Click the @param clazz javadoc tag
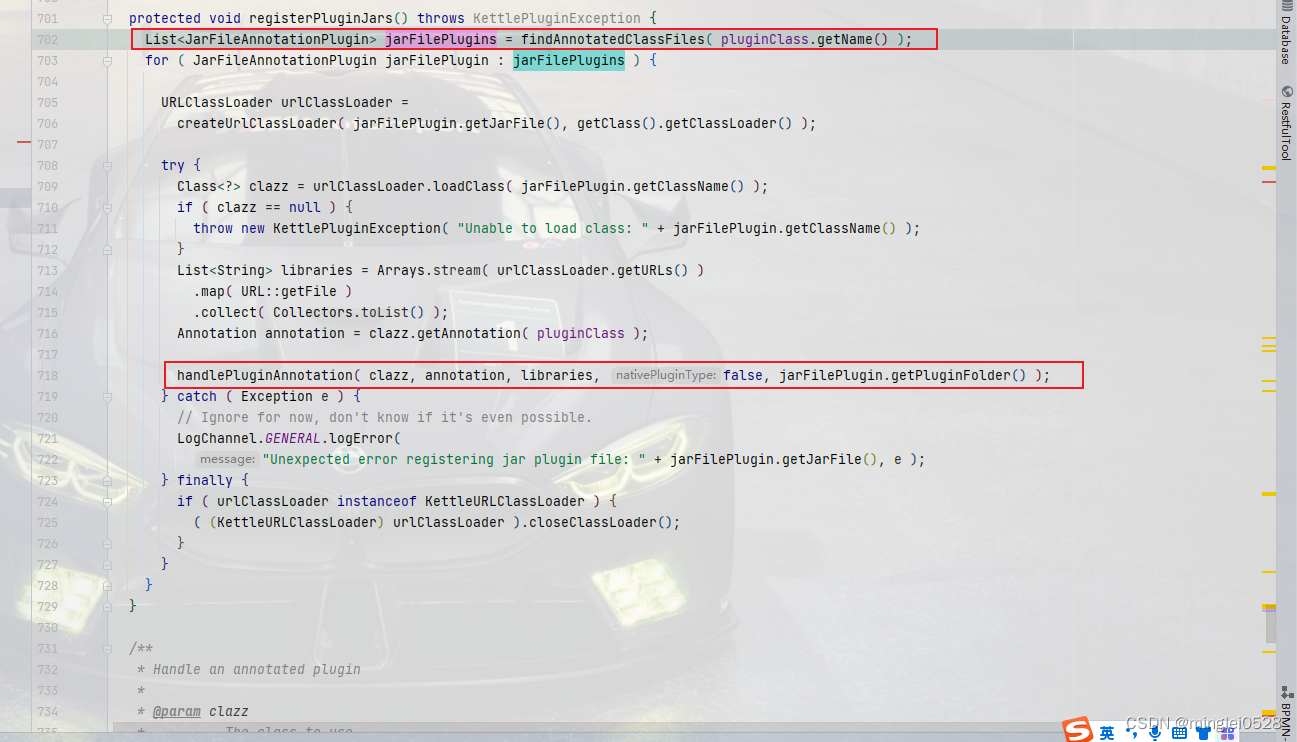The image size is (1297, 742). click(177, 711)
